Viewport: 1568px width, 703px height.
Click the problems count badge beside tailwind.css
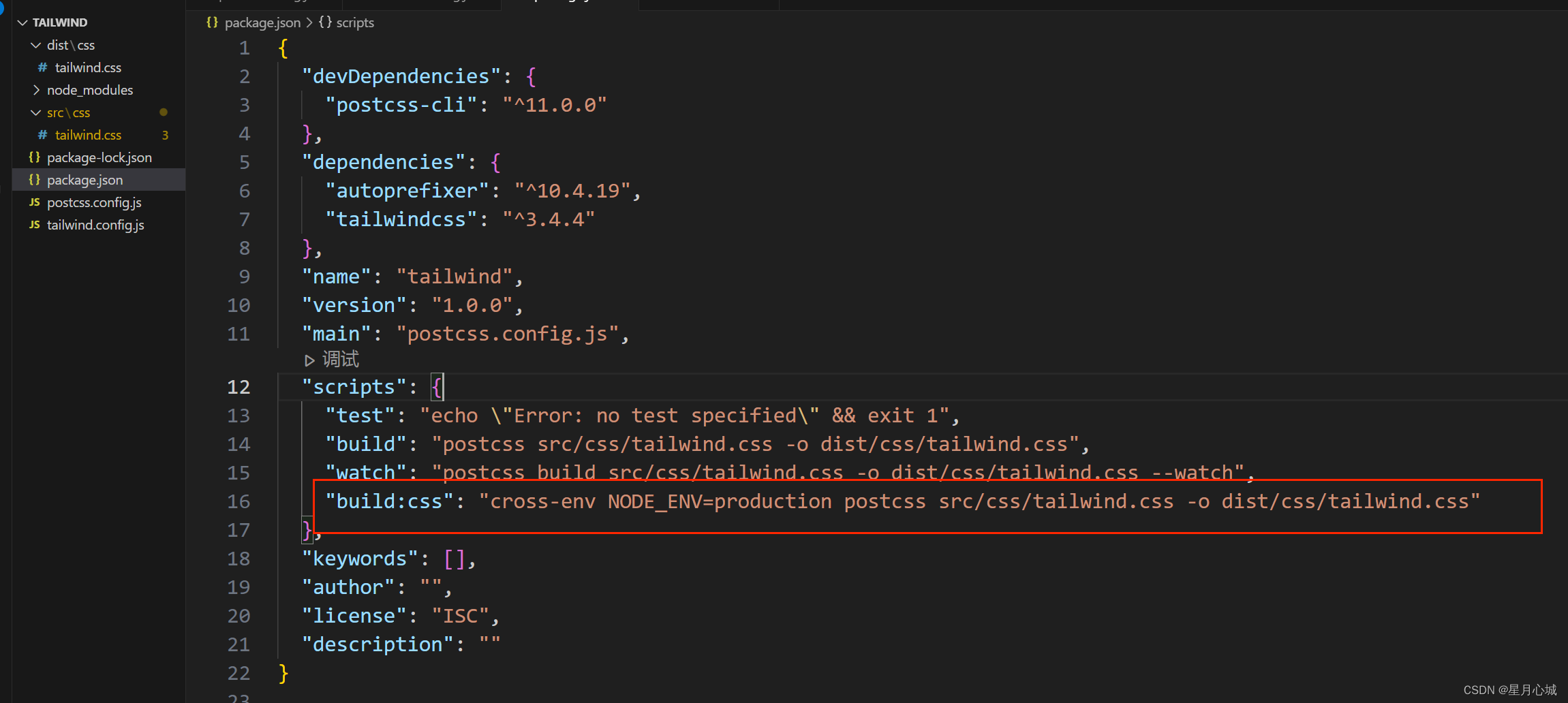point(164,135)
